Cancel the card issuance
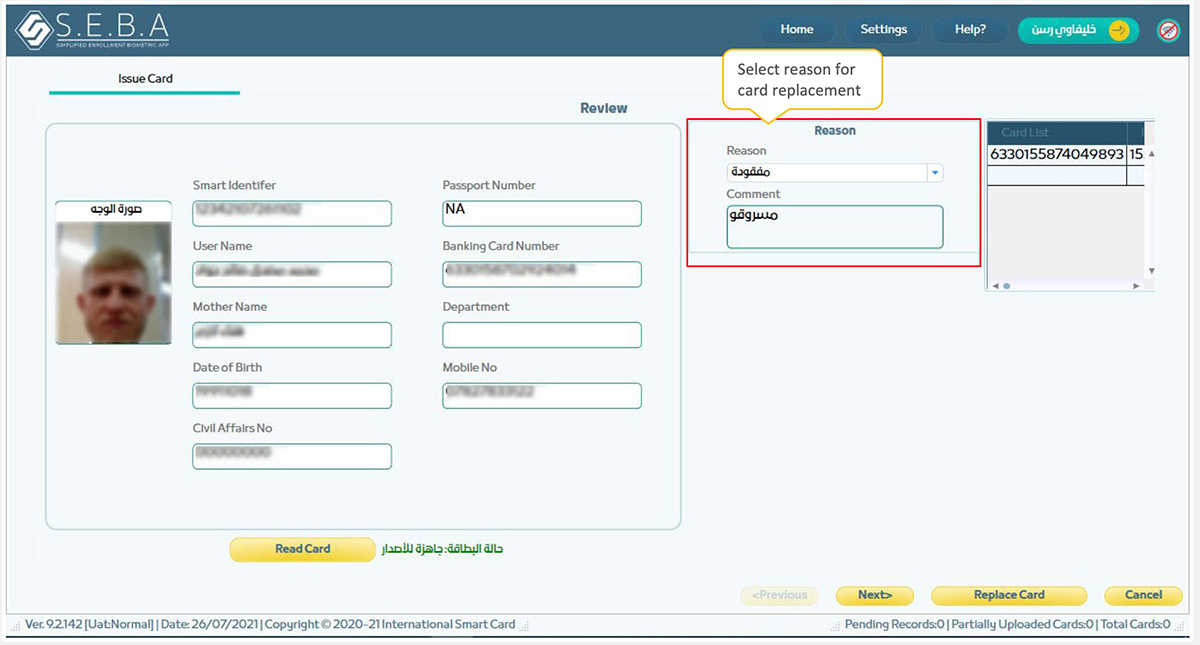The image size is (1200, 645). [x=1143, y=595]
